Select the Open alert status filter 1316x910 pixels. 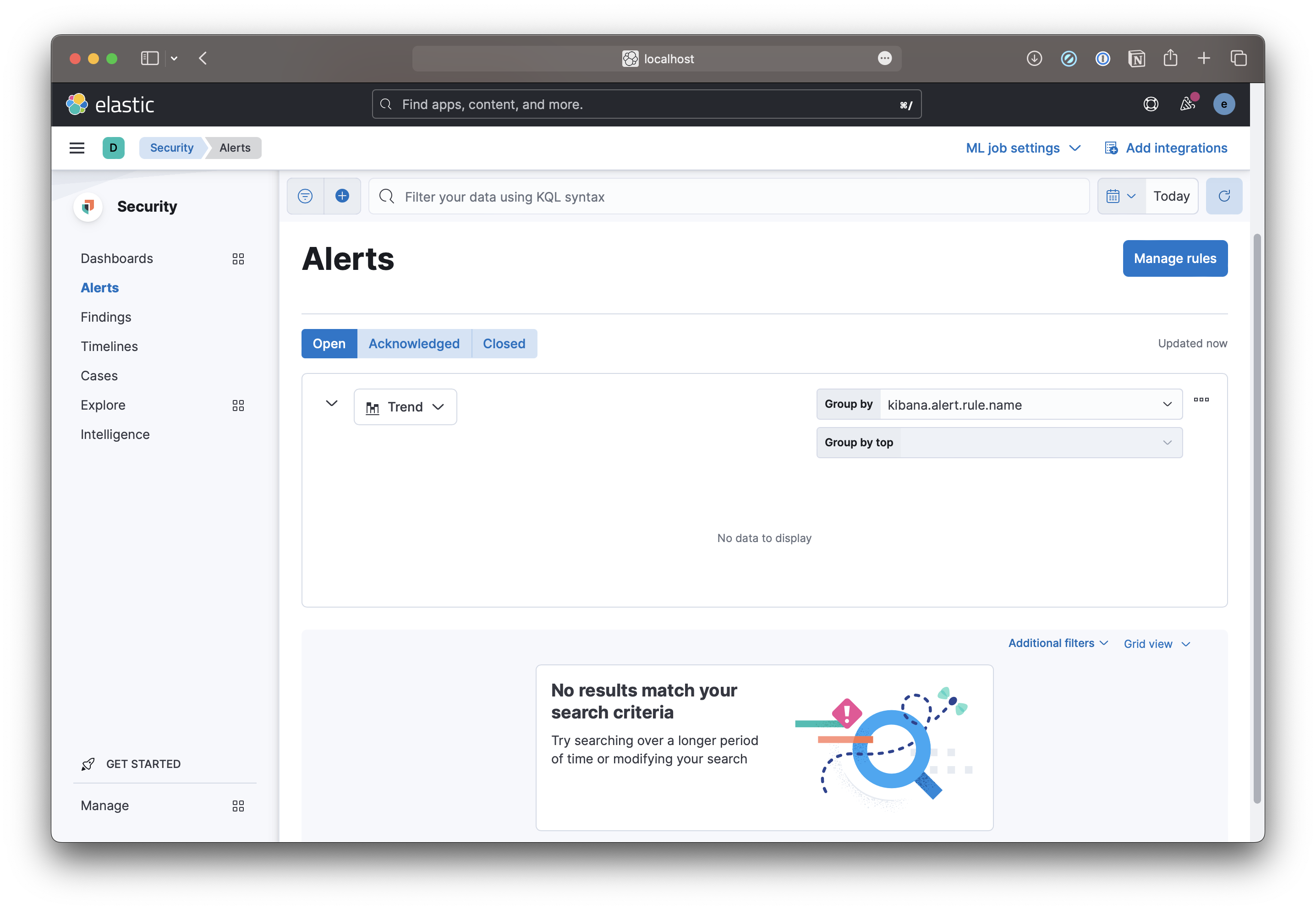[329, 344]
